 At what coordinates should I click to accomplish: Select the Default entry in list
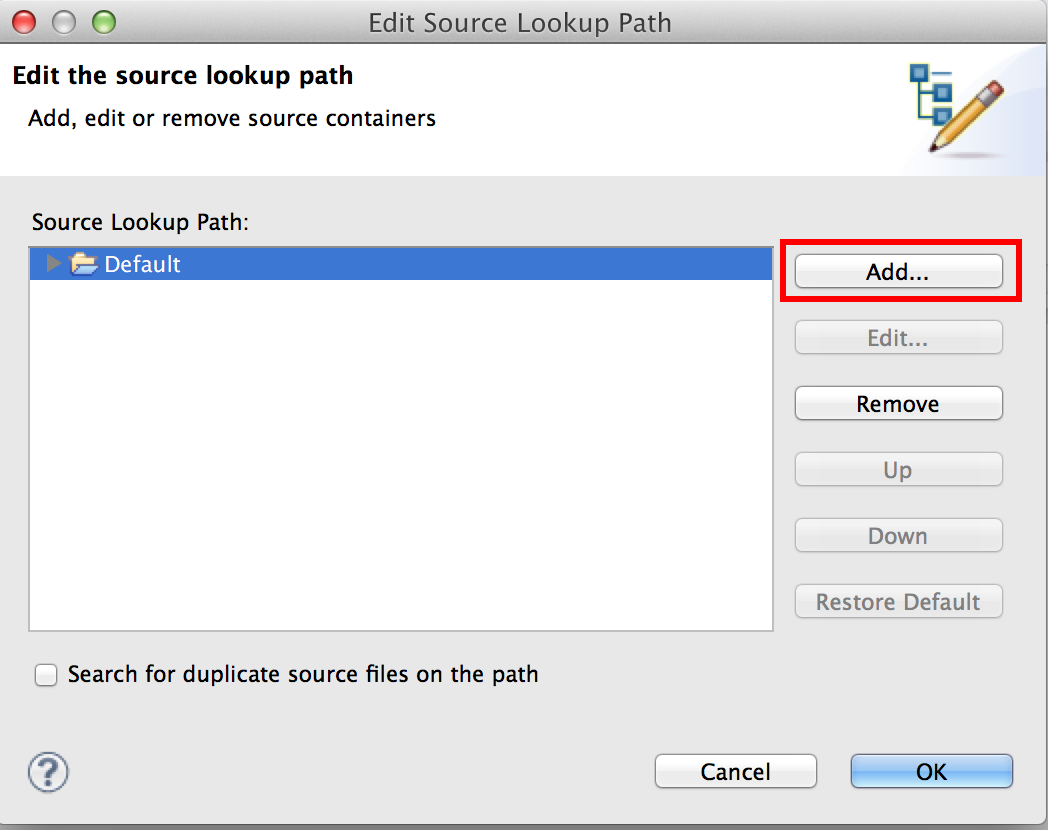[401, 264]
